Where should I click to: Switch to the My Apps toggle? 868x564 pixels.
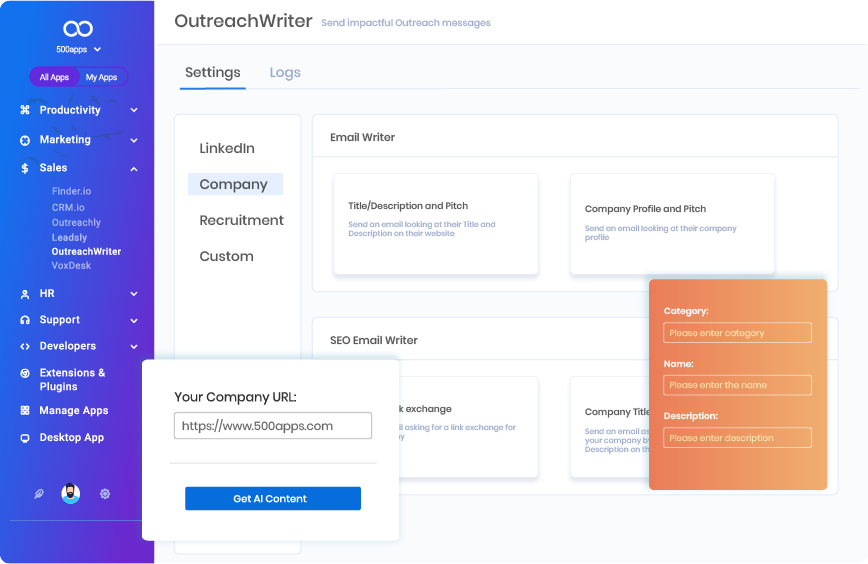pos(101,77)
